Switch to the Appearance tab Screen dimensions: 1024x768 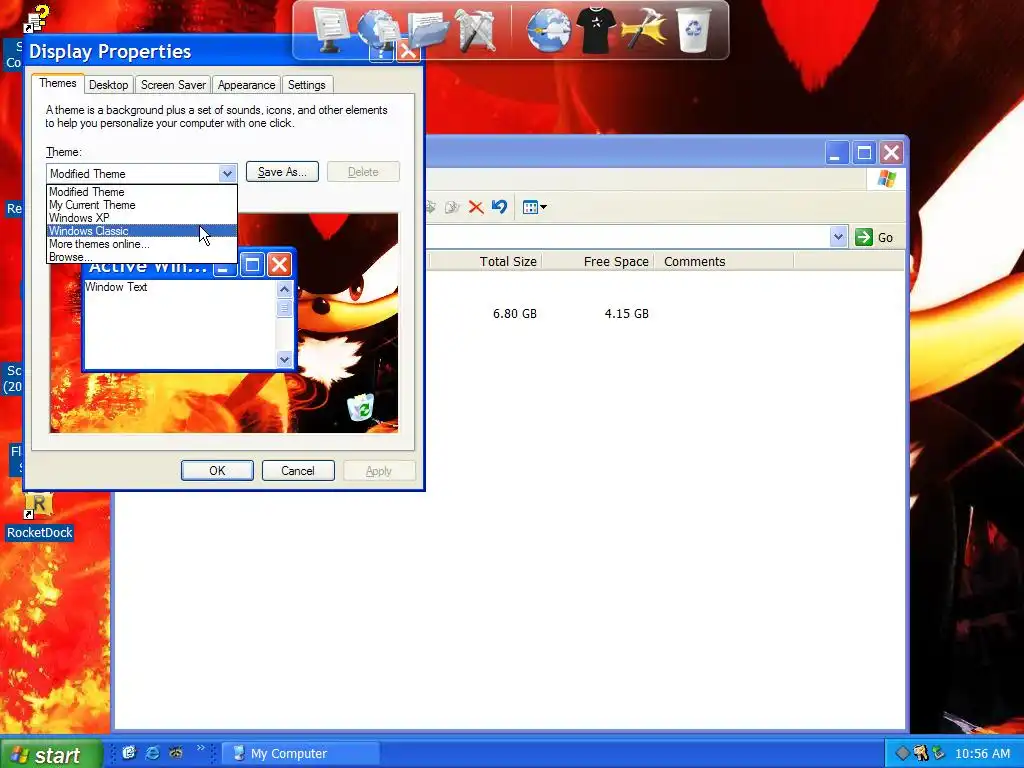point(246,85)
